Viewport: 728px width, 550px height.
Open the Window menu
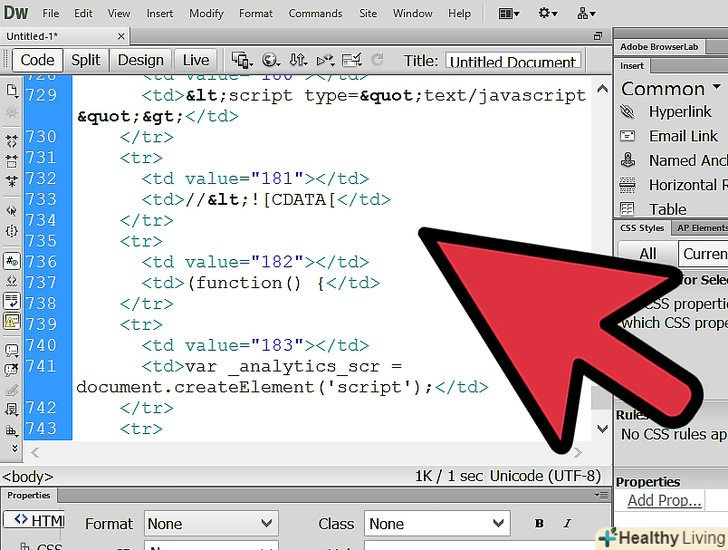(x=412, y=13)
